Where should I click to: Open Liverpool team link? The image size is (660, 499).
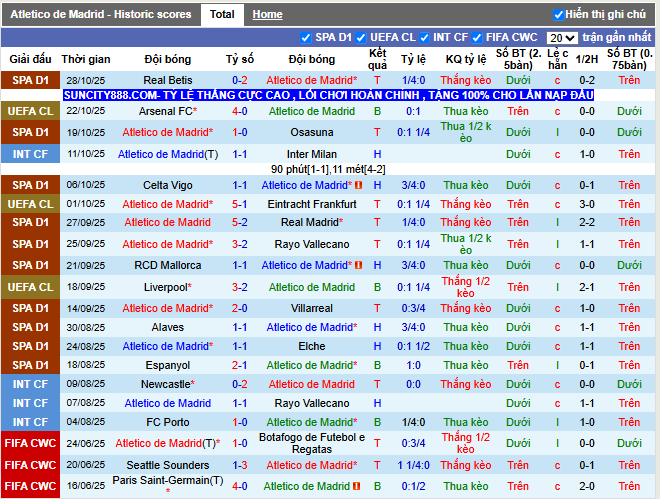click(x=168, y=287)
